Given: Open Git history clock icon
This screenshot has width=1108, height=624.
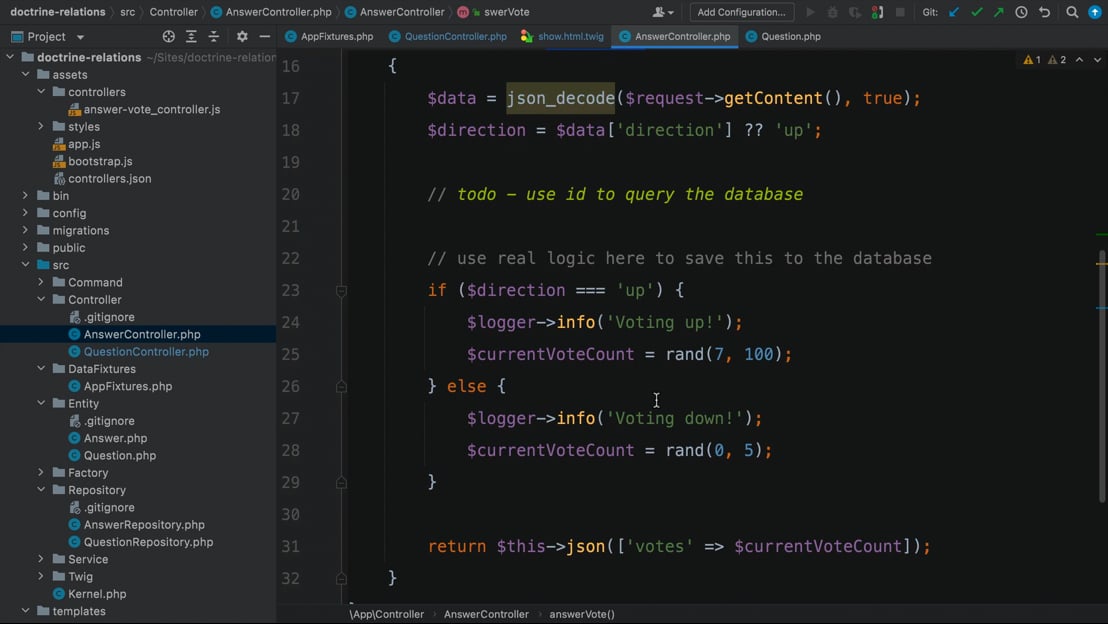Looking at the screenshot, I should pyautogui.click(x=1021, y=12).
